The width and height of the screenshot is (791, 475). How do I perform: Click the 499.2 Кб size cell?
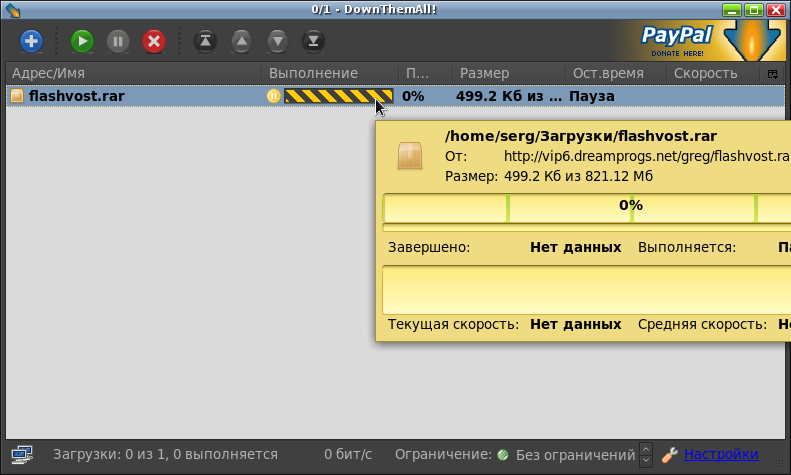point(508,96)
